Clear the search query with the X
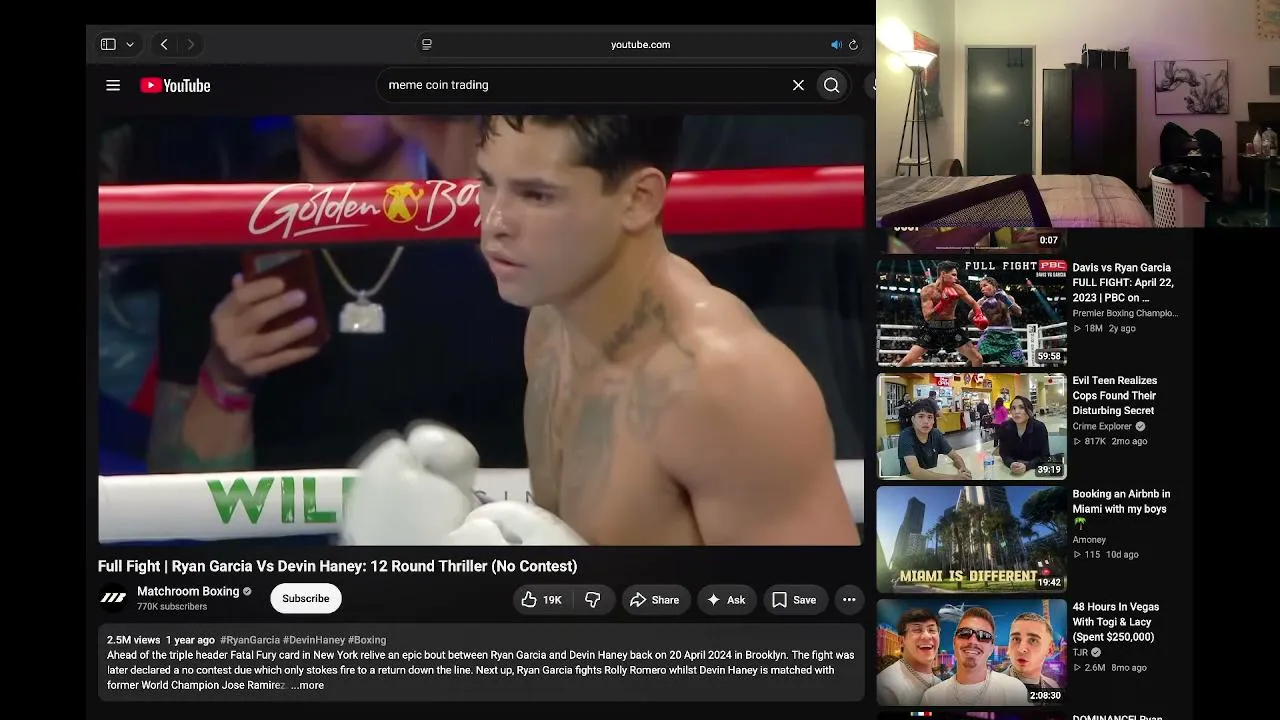 [x=798, y=85]
